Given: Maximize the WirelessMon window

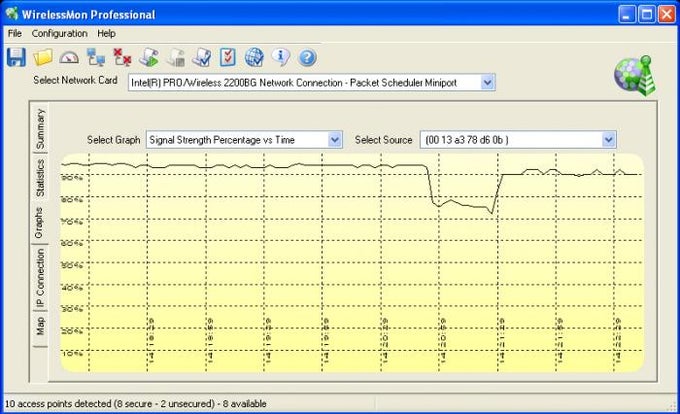Looking at the screenshot, I should [x=647, y=14].
